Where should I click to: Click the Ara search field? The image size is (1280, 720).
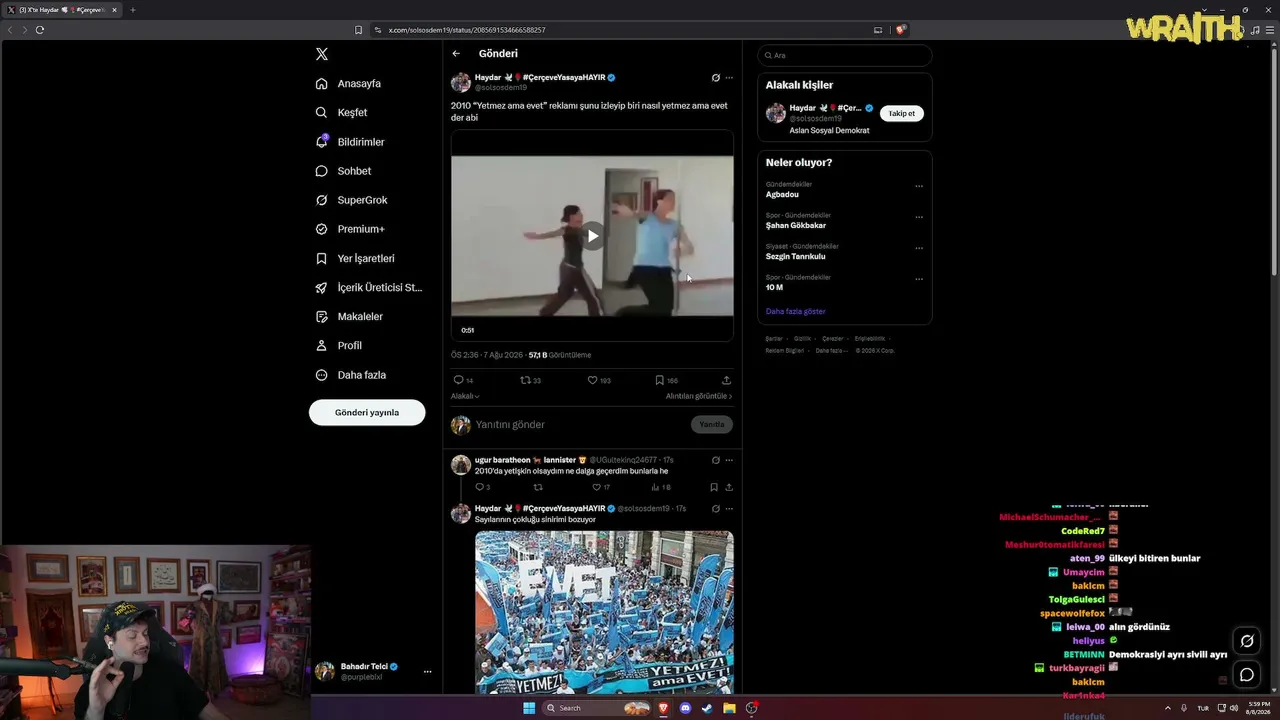click(x=844, y=56)
